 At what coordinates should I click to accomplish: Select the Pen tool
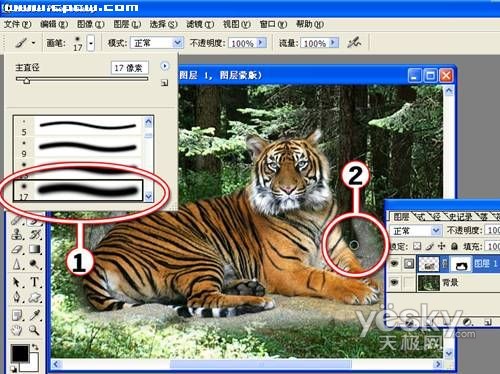click(17, 297)
